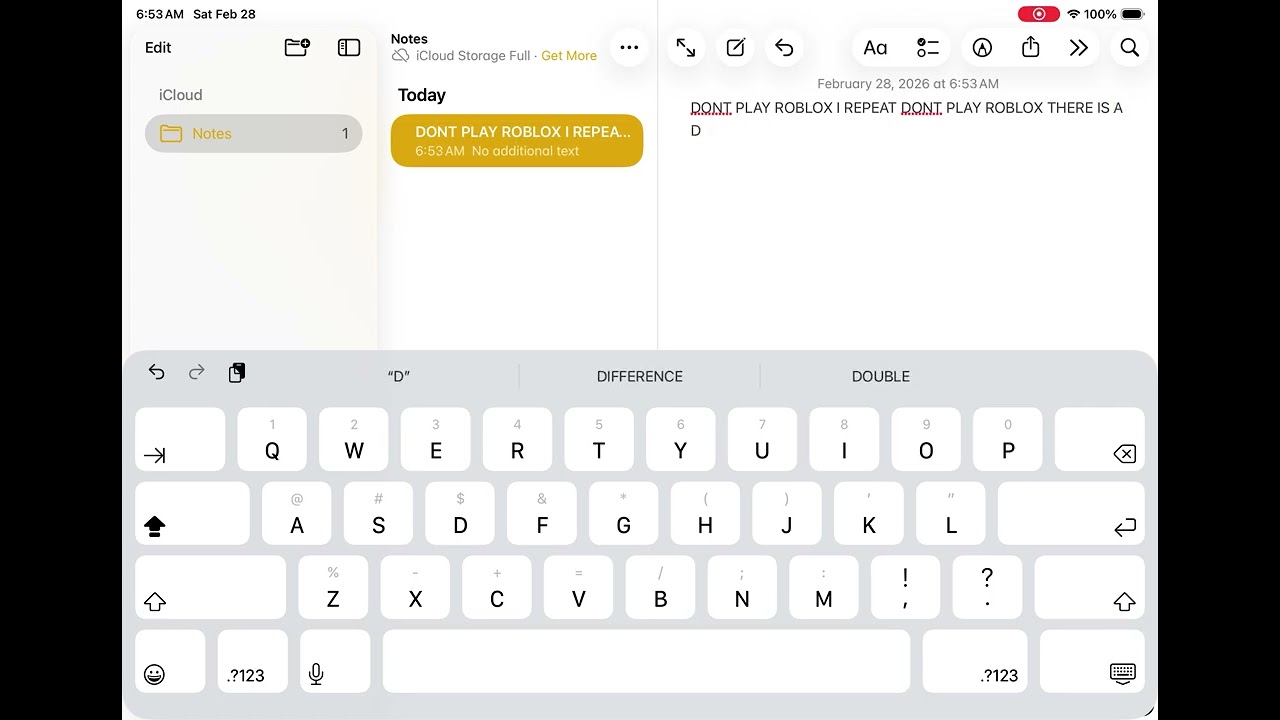This screenshot has width=1280, height=720.
Task: Tap the Edit button in the sidebar
Action: (158, 47)
